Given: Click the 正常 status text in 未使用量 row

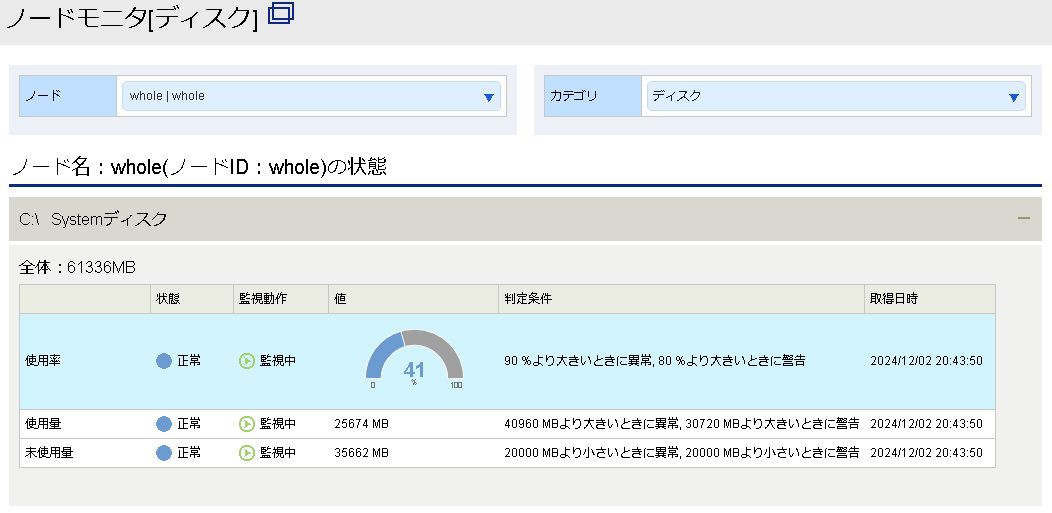Looking at the screenshot, I should pyautogui.click(x=189, y=453).
